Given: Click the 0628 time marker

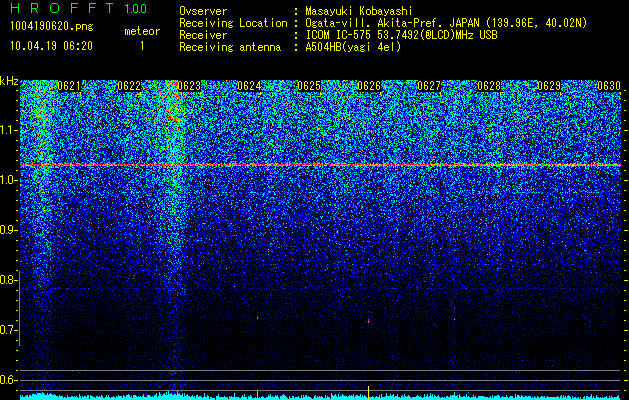Looking at the screenshot, I should pyautogui.click(x=489, y=86).
